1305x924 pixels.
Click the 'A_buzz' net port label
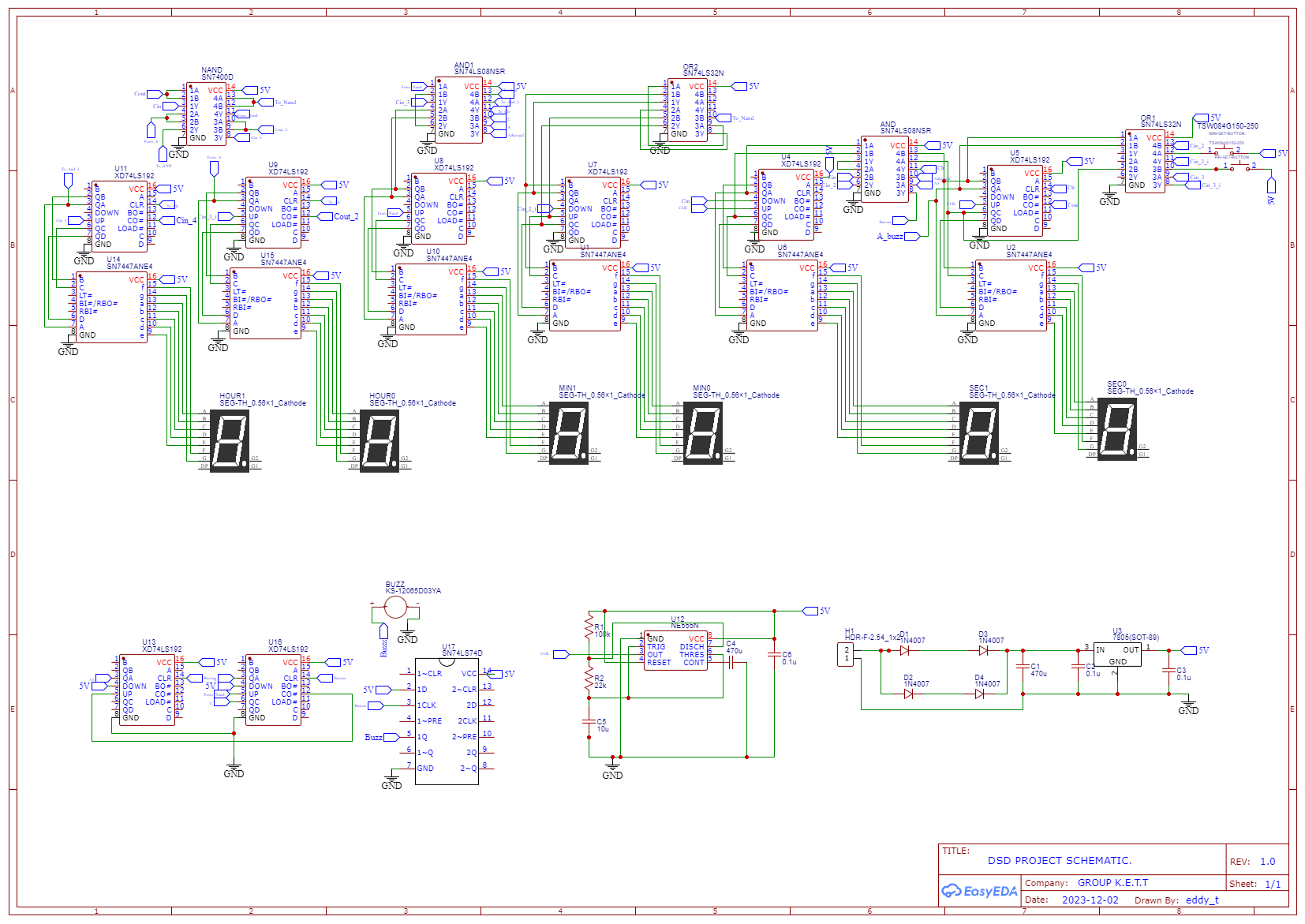pyautogui.click(x=890, y=236)
